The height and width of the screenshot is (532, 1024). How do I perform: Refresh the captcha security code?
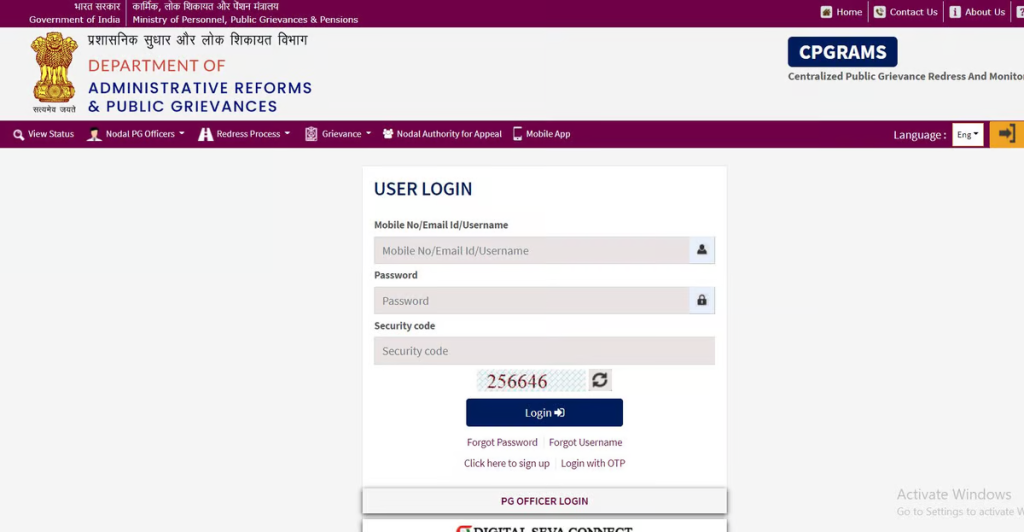tap(600, 380)
